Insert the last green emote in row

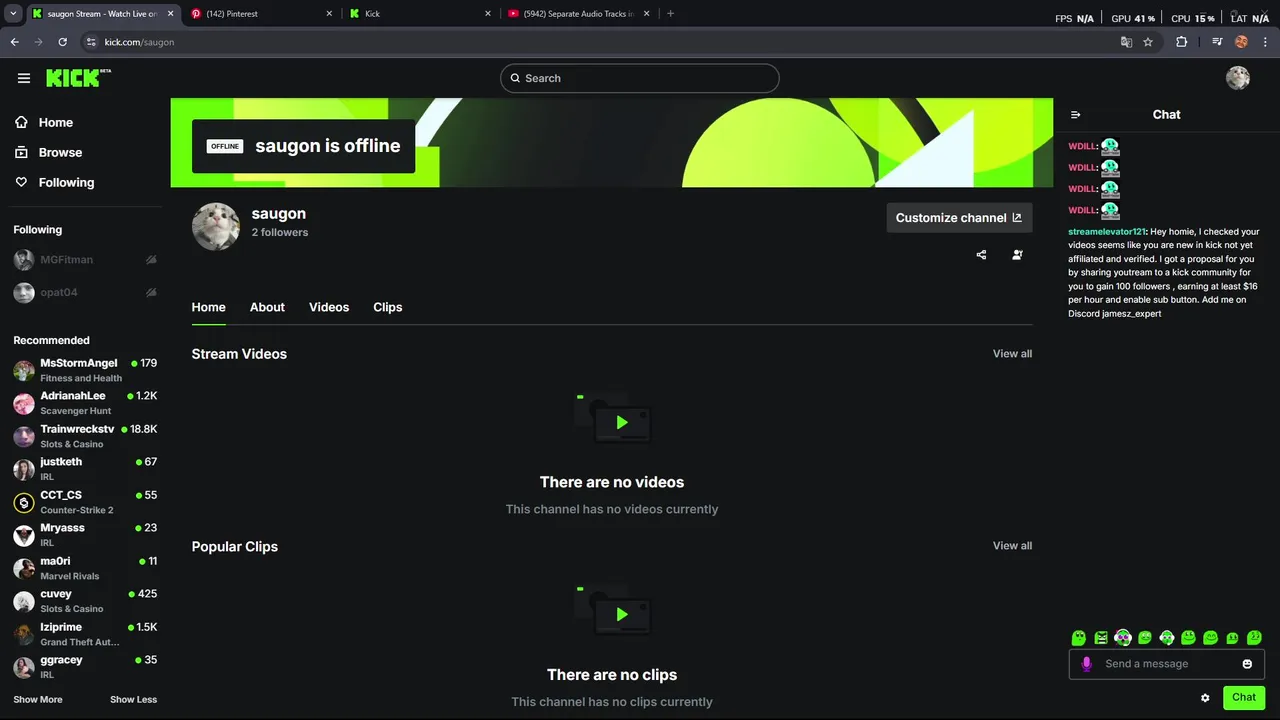[1255, 637]
